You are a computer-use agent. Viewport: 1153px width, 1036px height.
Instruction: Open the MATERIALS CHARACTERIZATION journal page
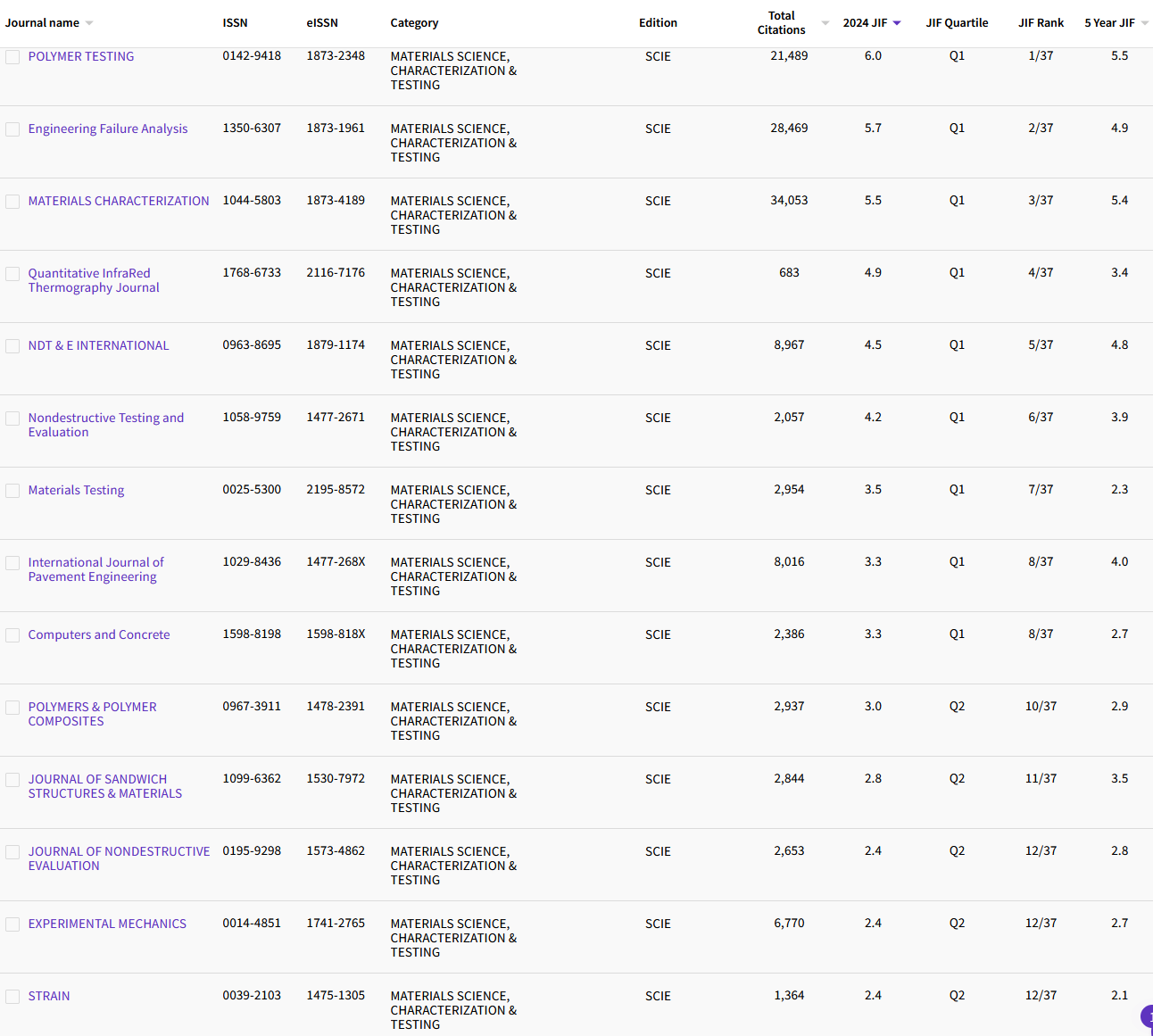119,201
